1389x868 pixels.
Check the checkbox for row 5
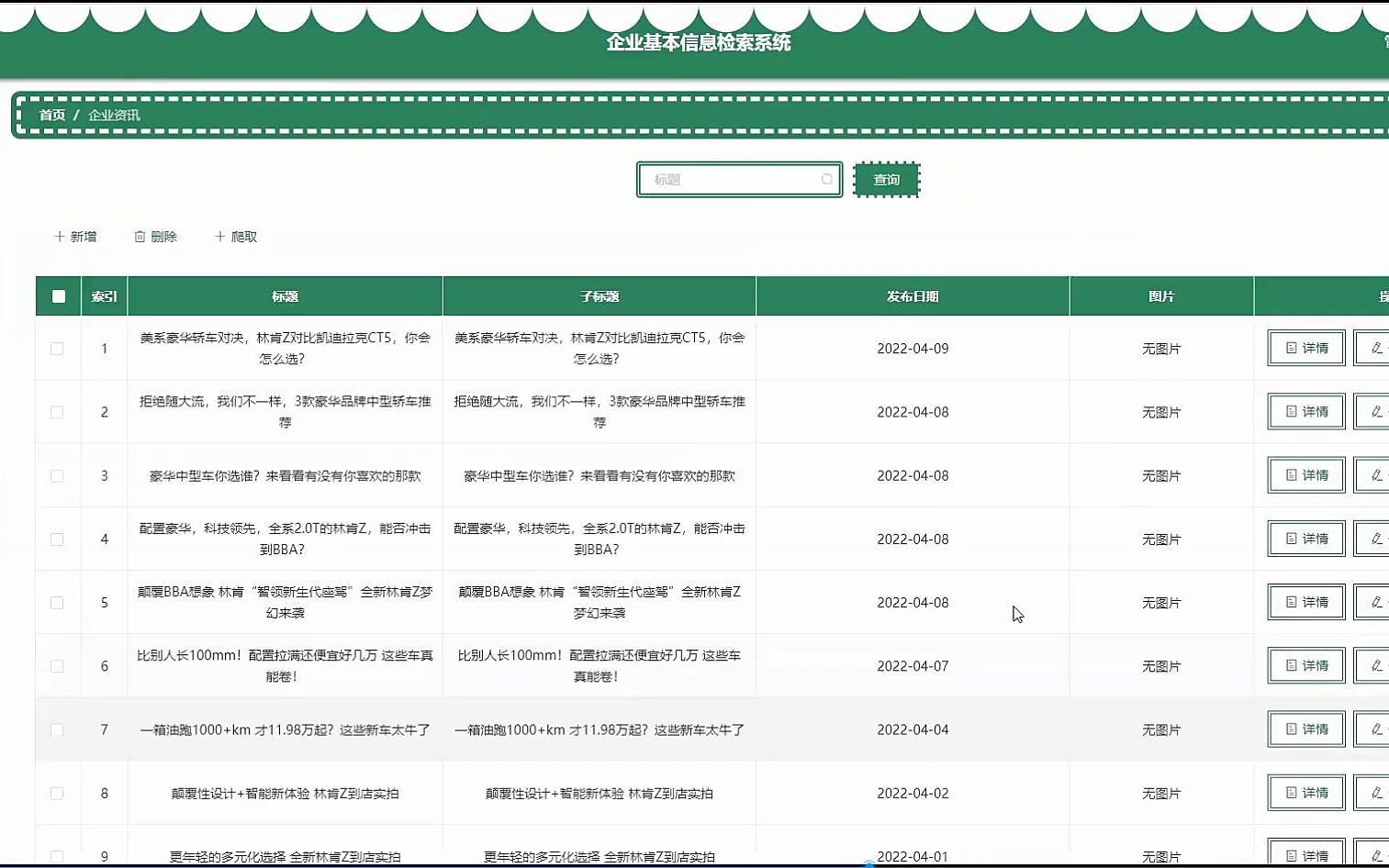[57, 603]
